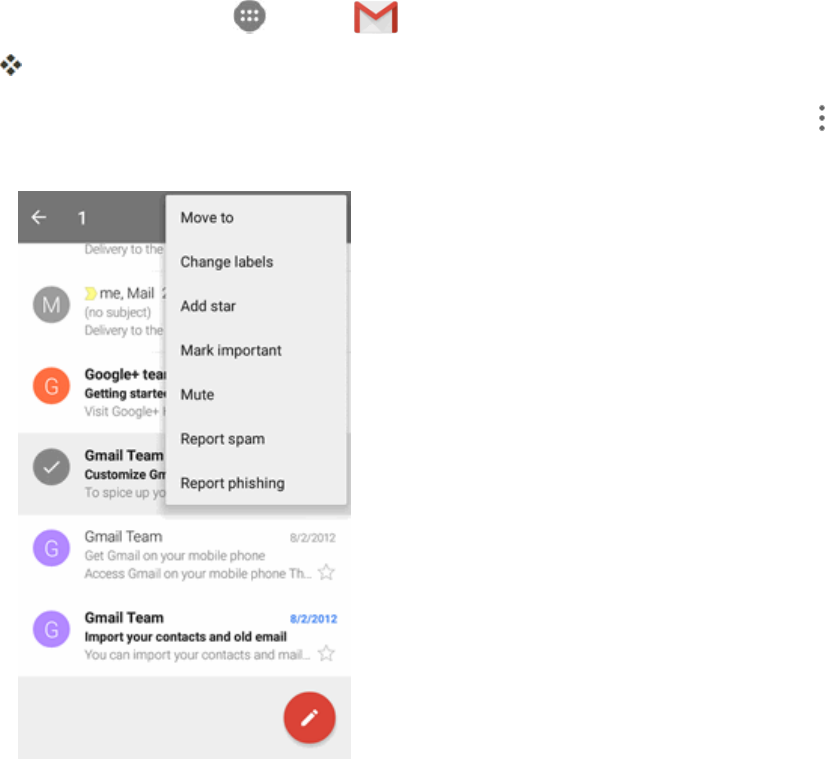Choose Report phishing option

[x=256, y=483]
